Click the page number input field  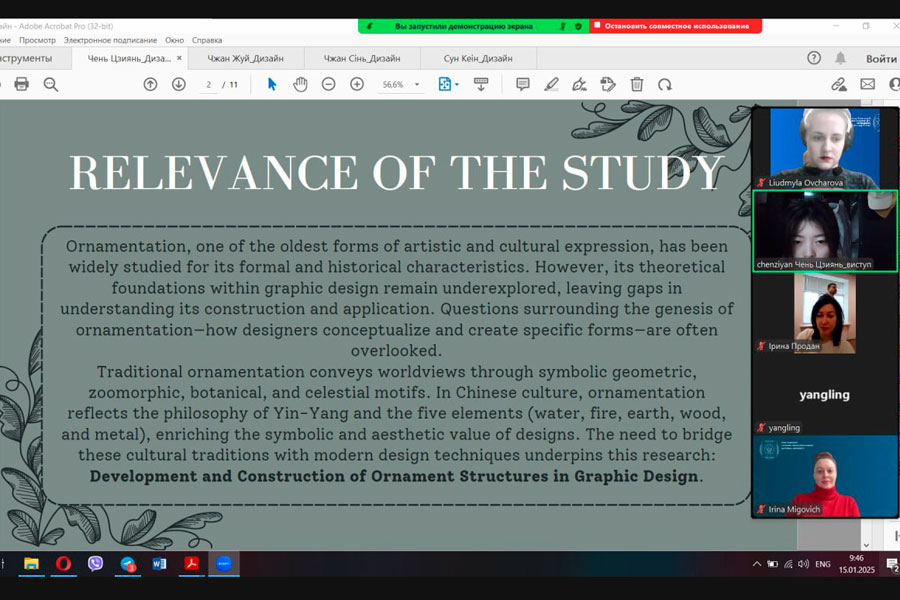(x=210, y=85)
